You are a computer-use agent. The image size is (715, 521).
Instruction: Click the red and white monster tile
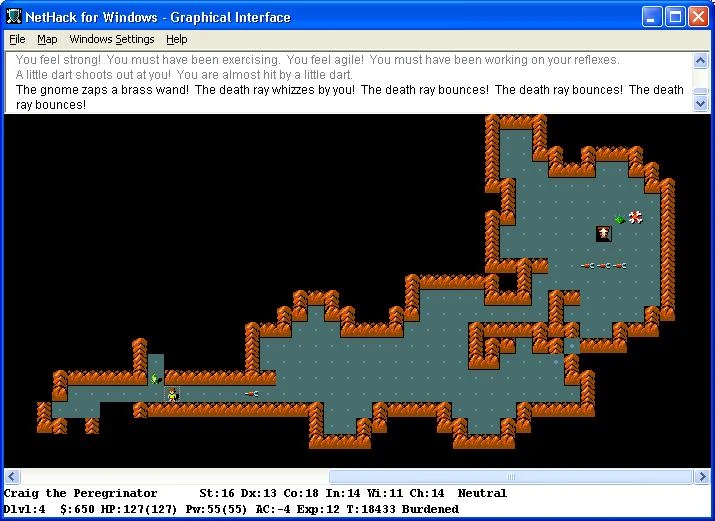[636, 217]
